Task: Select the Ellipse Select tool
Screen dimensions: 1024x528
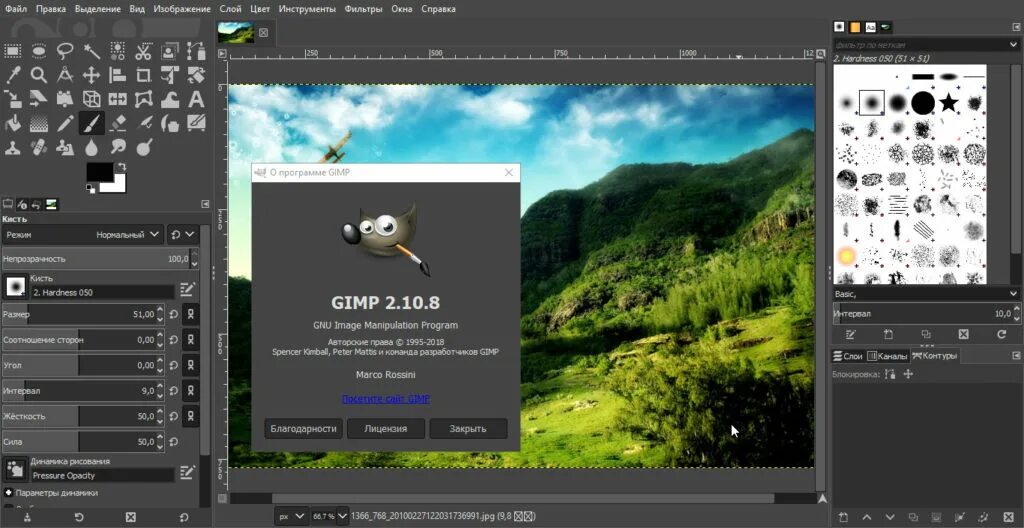Action: [39, 51]
